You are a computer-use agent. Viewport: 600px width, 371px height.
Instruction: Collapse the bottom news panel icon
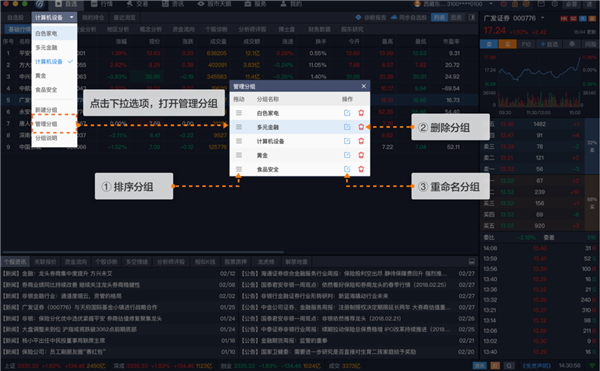point(471,262)
